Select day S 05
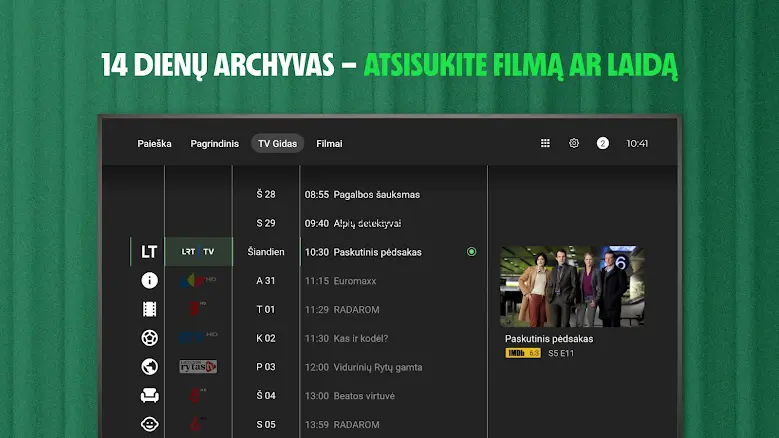This screenshot has width=779, height=438. click(x=266, y=424)
